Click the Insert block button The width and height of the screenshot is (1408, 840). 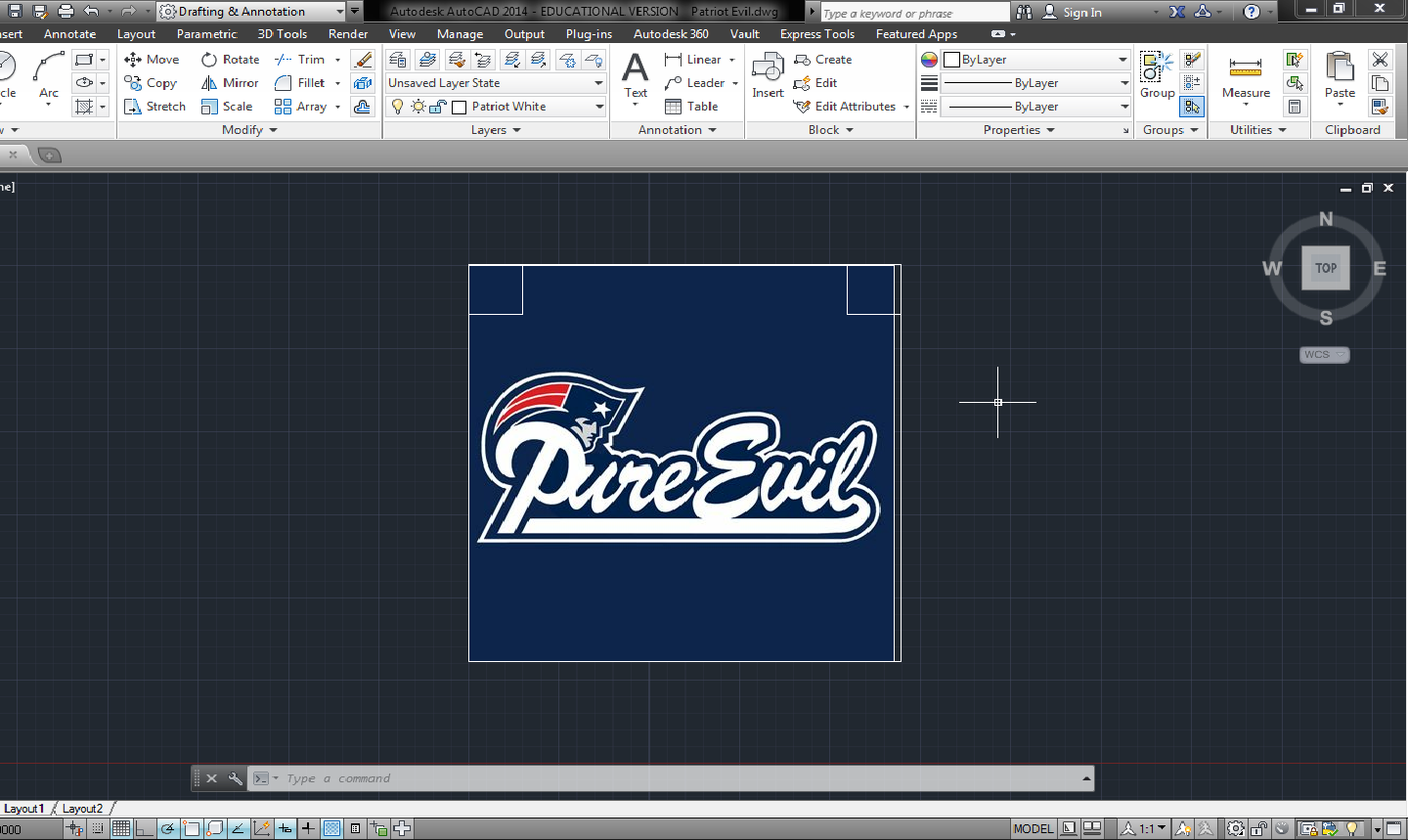[x=768, y=76]
